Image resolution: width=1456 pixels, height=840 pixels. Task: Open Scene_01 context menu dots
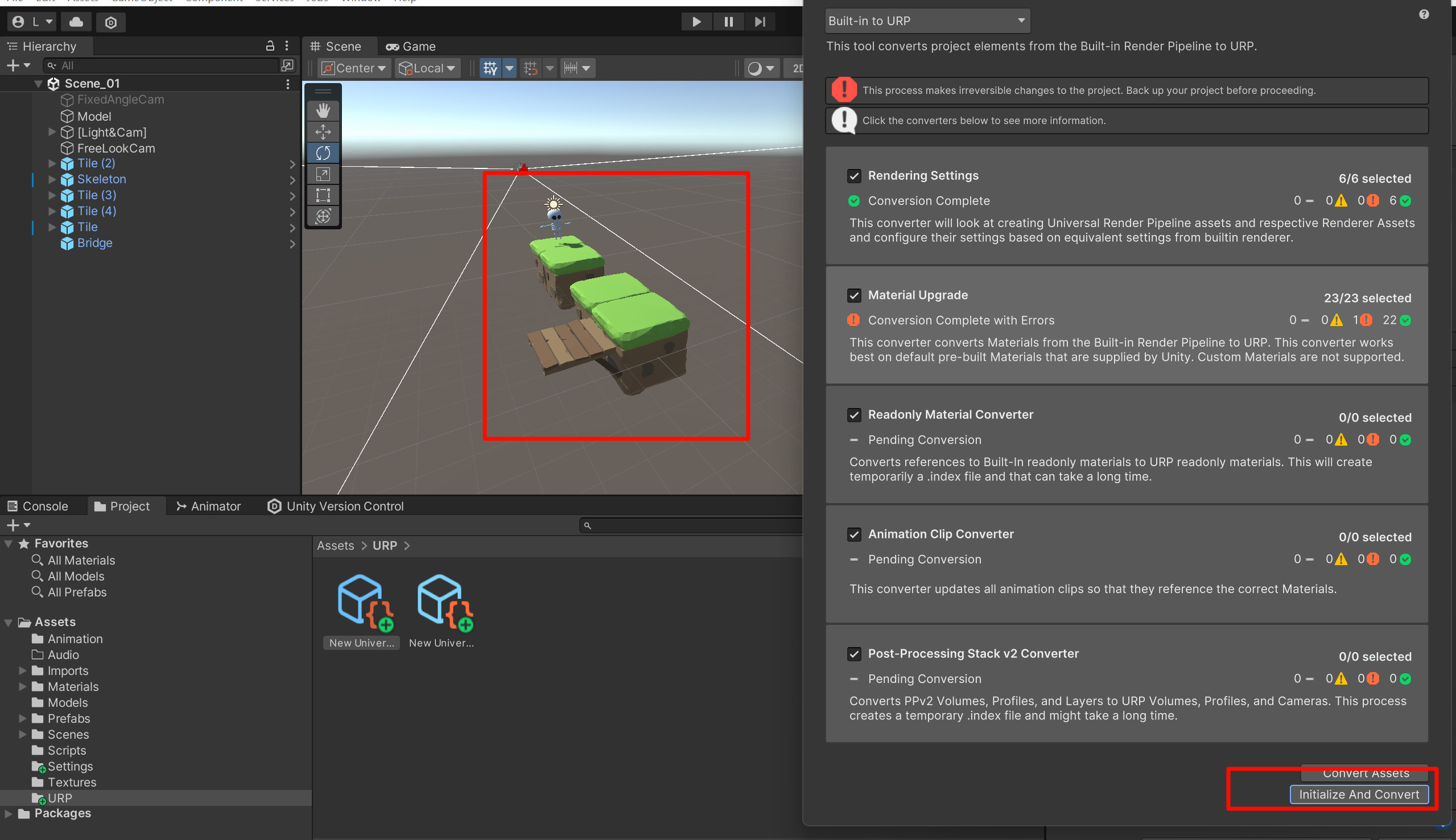click(288, 84)
